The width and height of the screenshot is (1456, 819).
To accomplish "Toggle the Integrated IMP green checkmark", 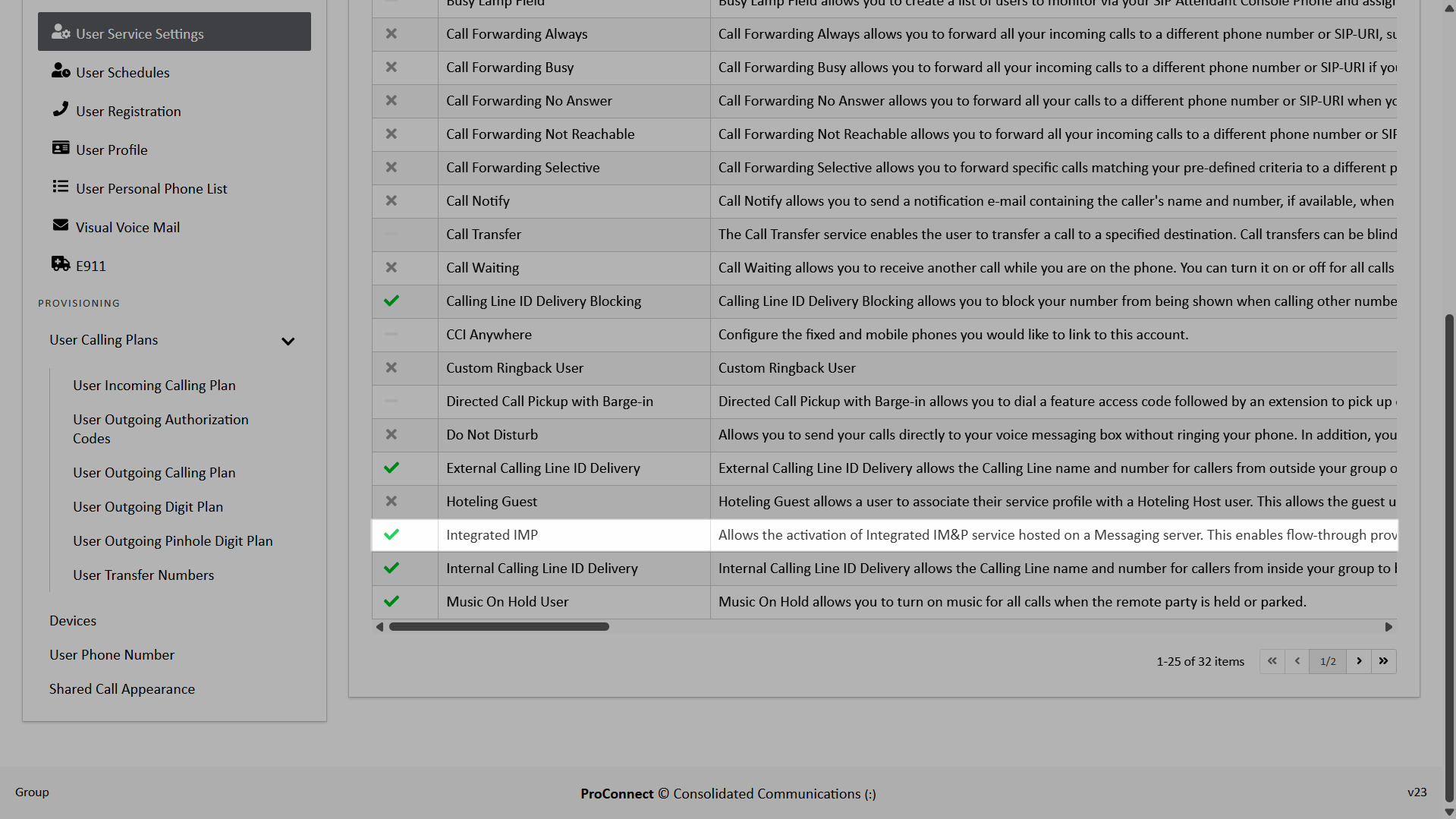I will pos(392,535).
